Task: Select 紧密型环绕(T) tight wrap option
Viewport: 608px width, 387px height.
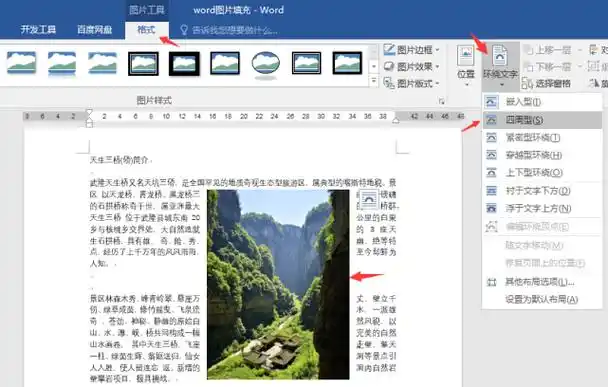Action: point(542,138)
